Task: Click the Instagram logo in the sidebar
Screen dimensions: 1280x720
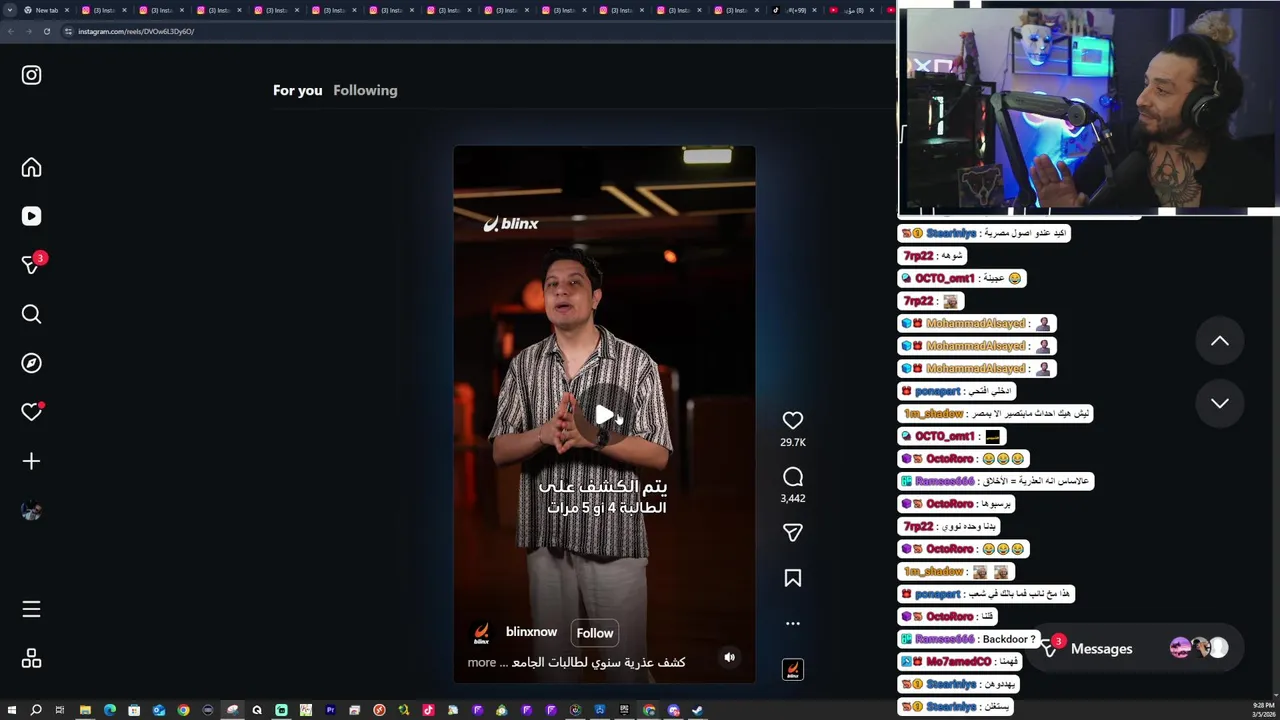Action: (31, 75)
